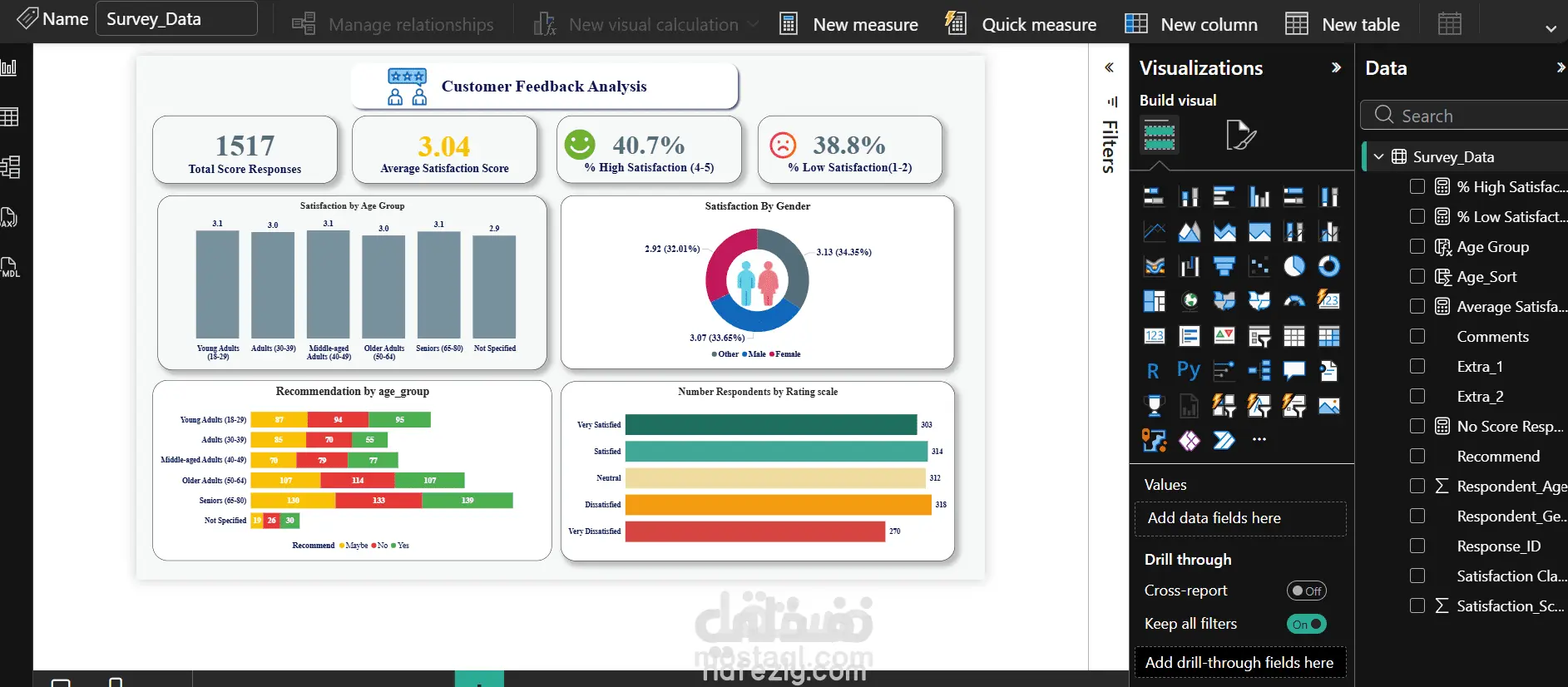This screenshot has height=687, width=1568.
Task: Collapse the Visualizations pane
Action: pos(1336,67)
